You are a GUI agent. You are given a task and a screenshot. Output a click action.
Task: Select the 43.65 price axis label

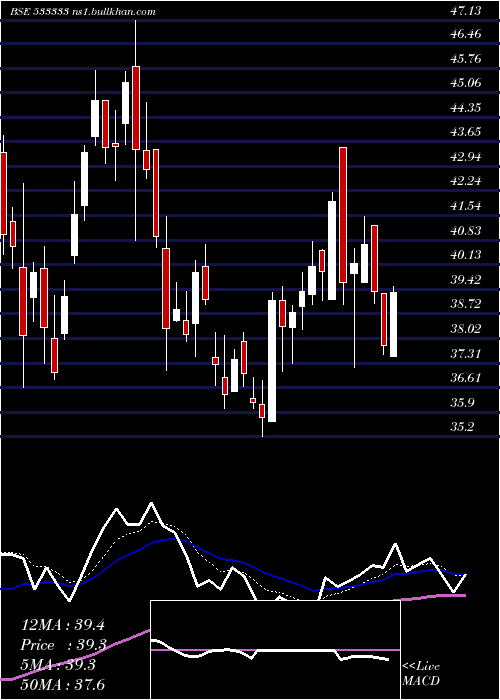pos(466,132)
